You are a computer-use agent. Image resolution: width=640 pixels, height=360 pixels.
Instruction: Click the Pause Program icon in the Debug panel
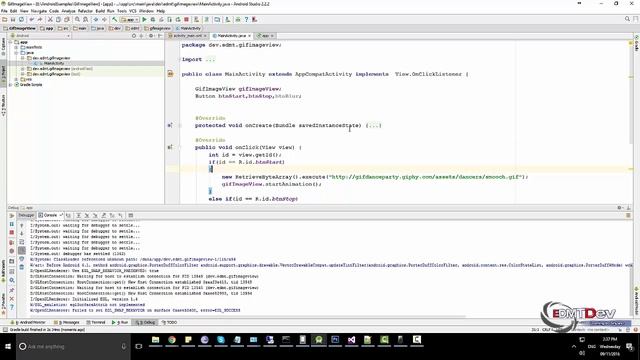tap(11, 224)
